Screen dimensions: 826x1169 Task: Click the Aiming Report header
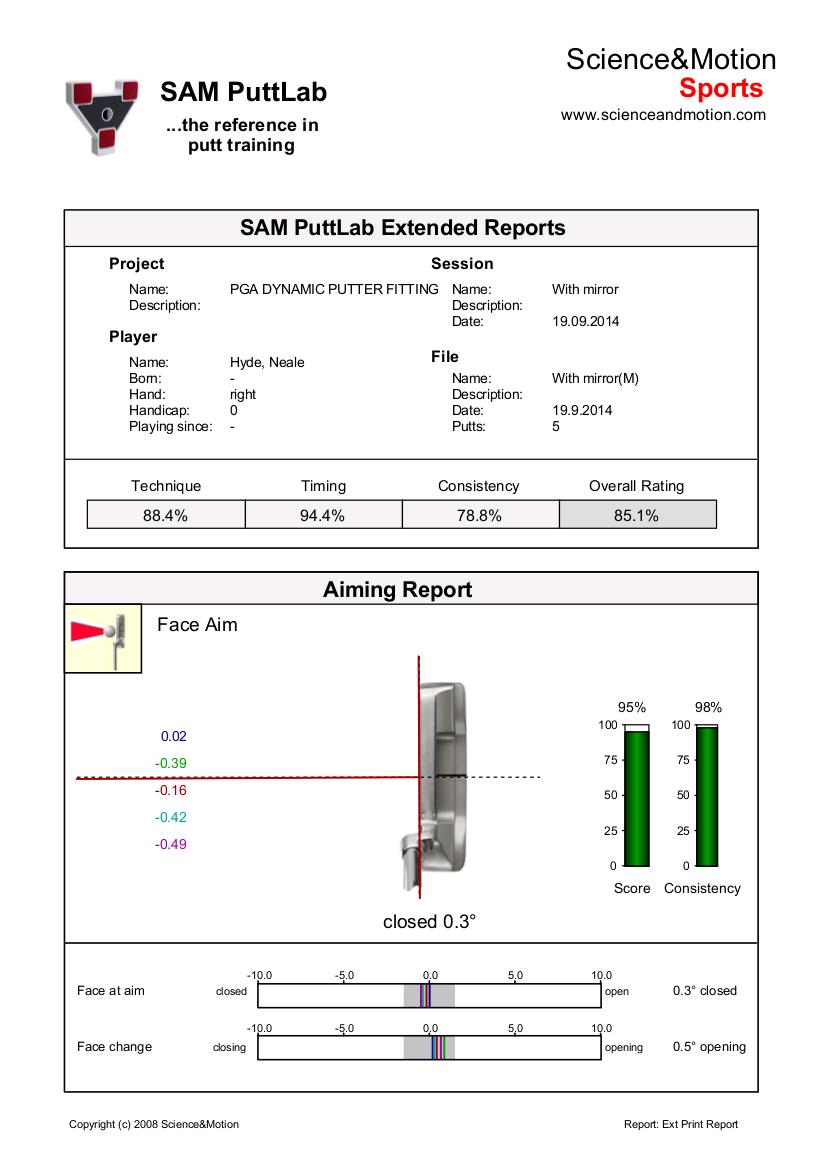click(x=397, y=590)
